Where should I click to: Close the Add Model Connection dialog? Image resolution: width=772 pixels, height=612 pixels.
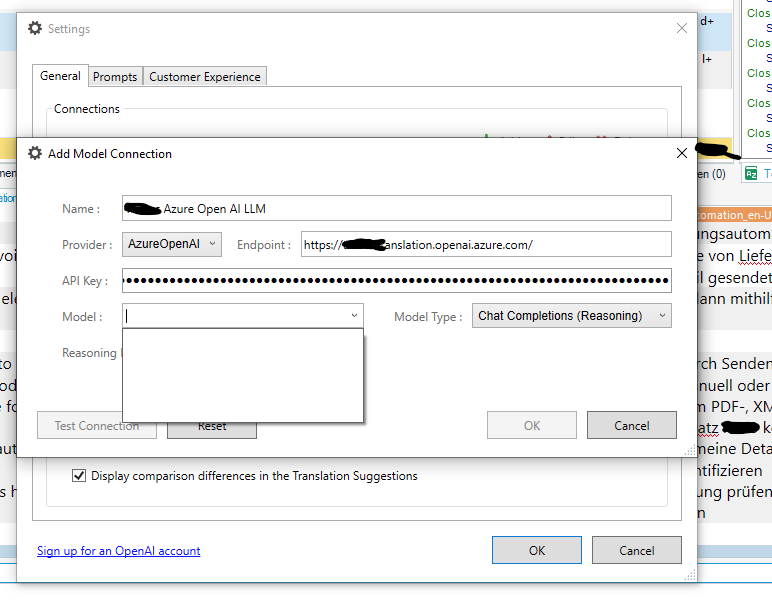682,153
